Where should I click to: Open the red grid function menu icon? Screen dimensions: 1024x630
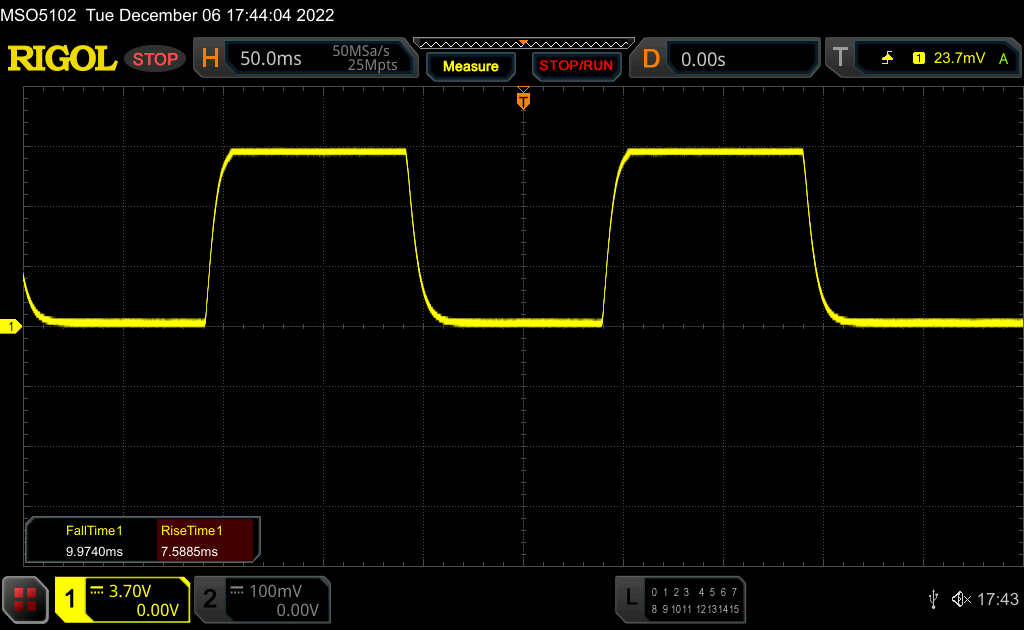pyautogui.click(x=25, y=599)
